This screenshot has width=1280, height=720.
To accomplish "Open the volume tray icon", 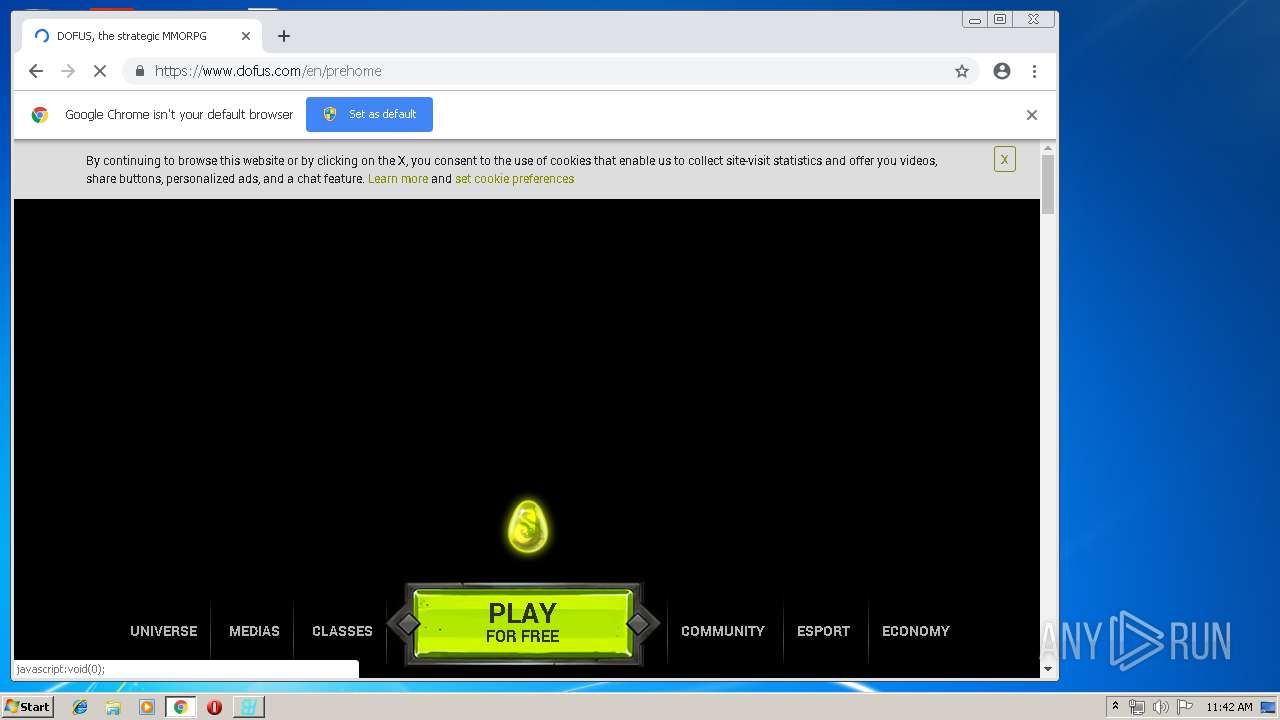I will coord(1160,707).
